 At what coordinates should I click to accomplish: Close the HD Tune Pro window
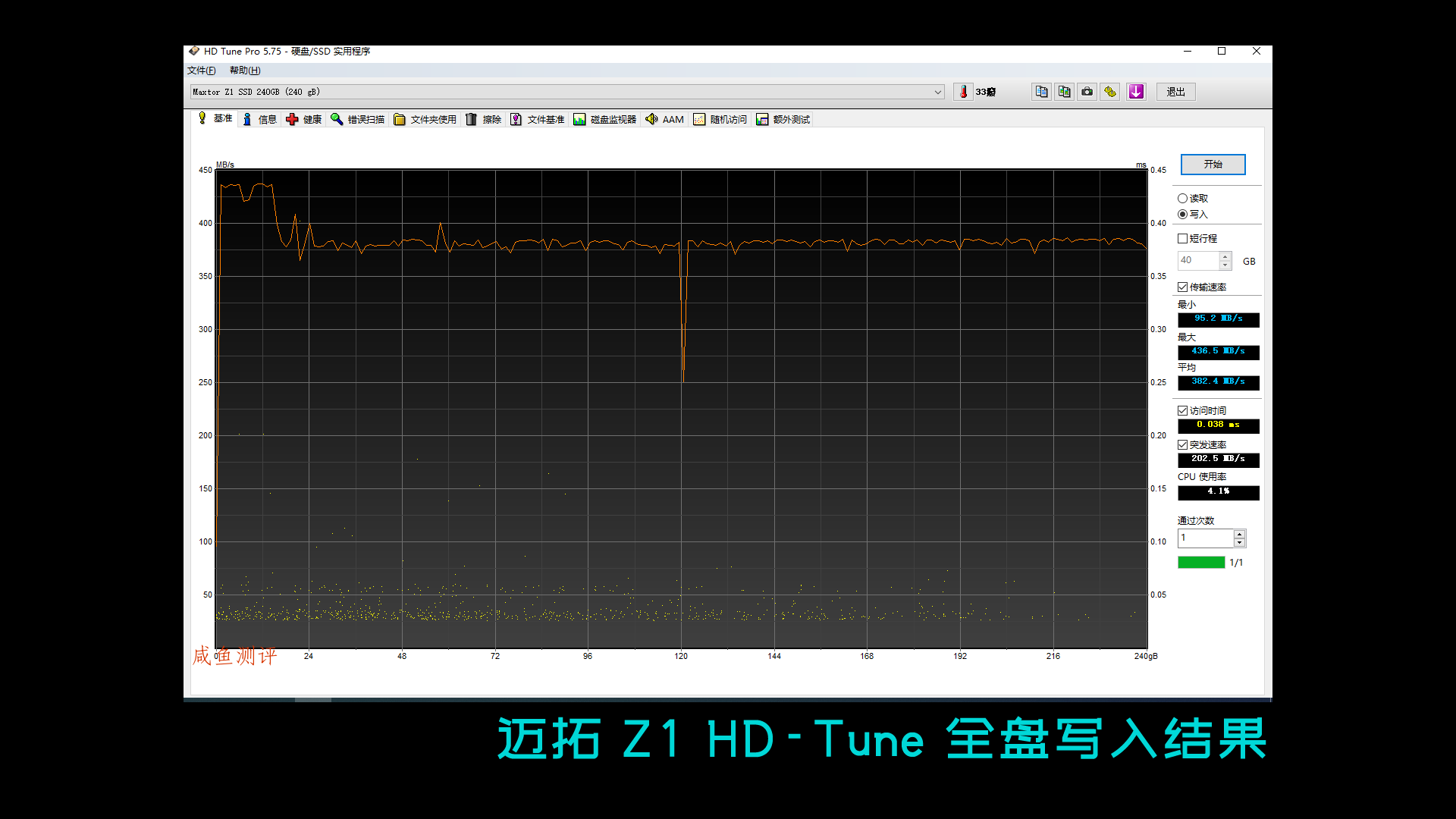point(1257,51)
